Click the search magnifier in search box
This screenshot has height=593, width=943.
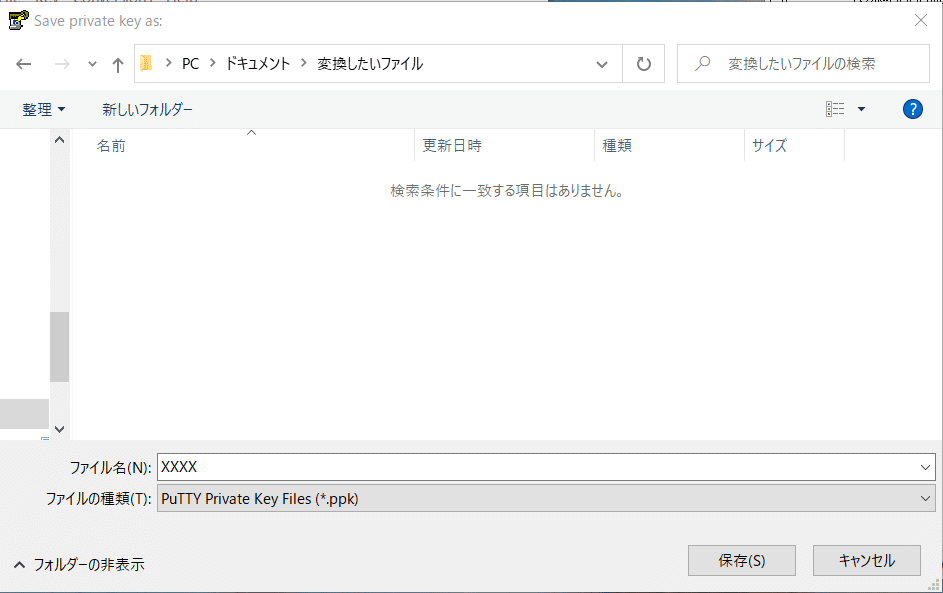pos(704,63)
